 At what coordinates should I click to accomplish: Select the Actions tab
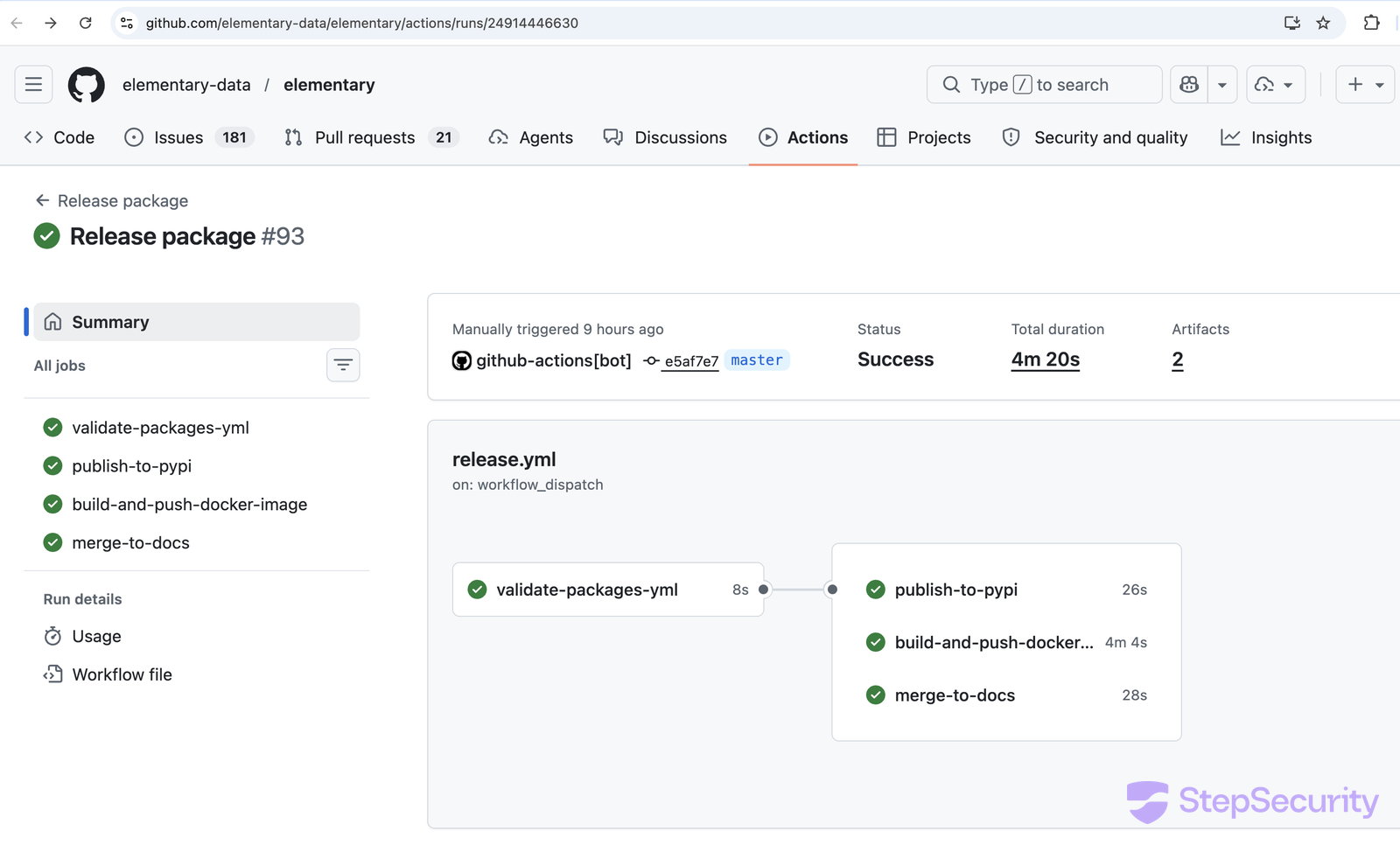click(x=803, y=137)
